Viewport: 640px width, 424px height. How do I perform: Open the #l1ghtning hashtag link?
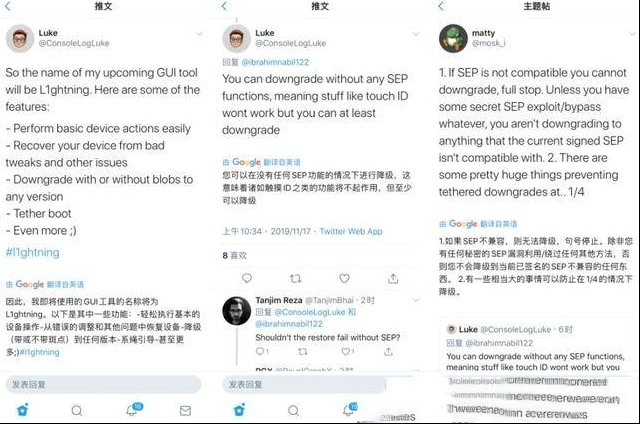(32, 252)
